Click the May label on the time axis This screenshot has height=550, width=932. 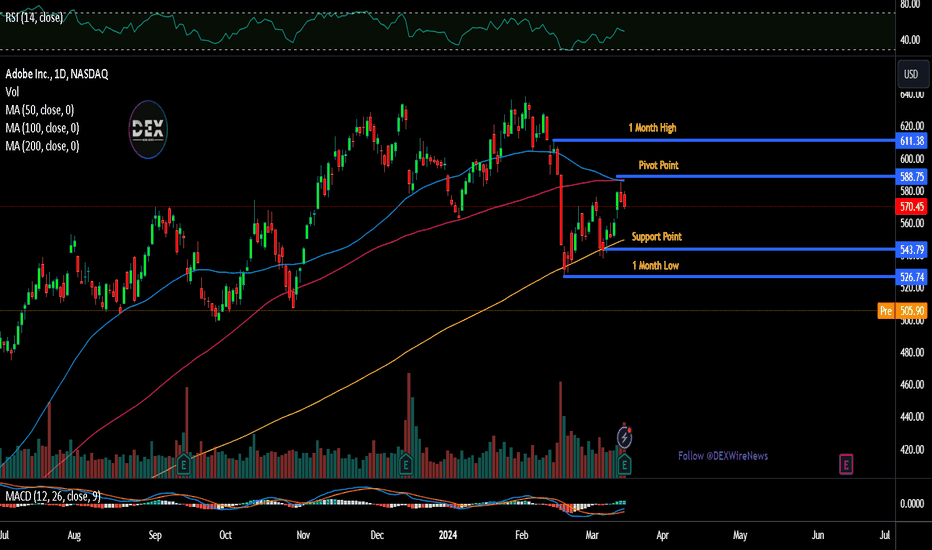[x=740, y=535]
